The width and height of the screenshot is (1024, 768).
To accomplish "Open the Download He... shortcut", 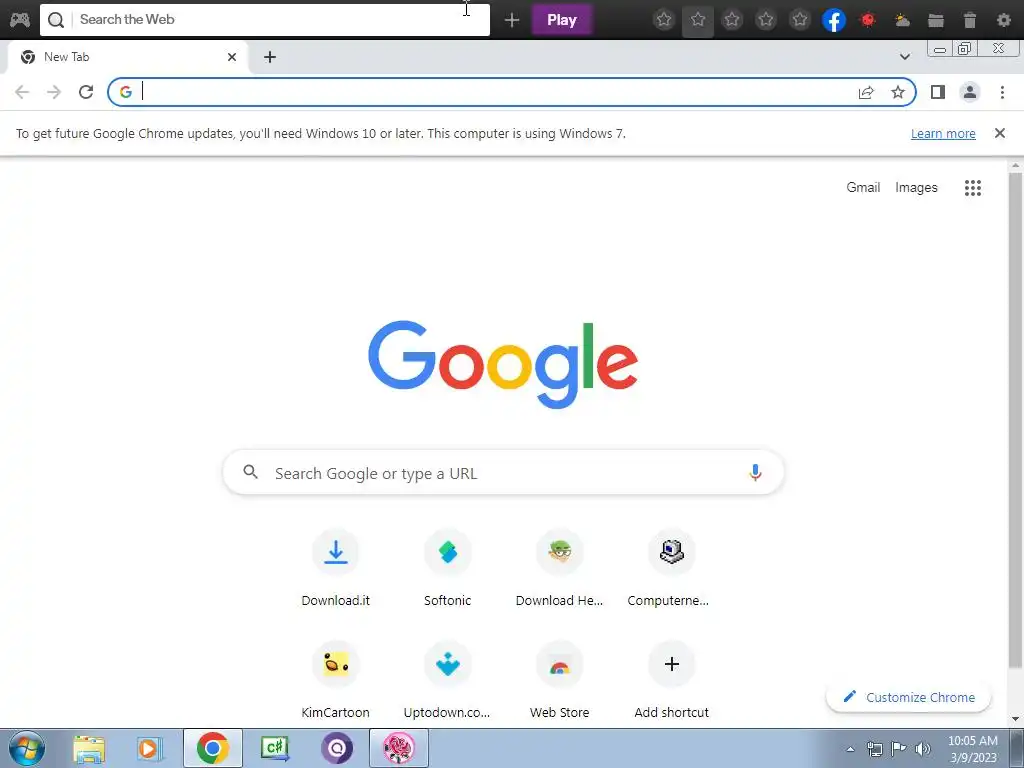I will 560,567.
